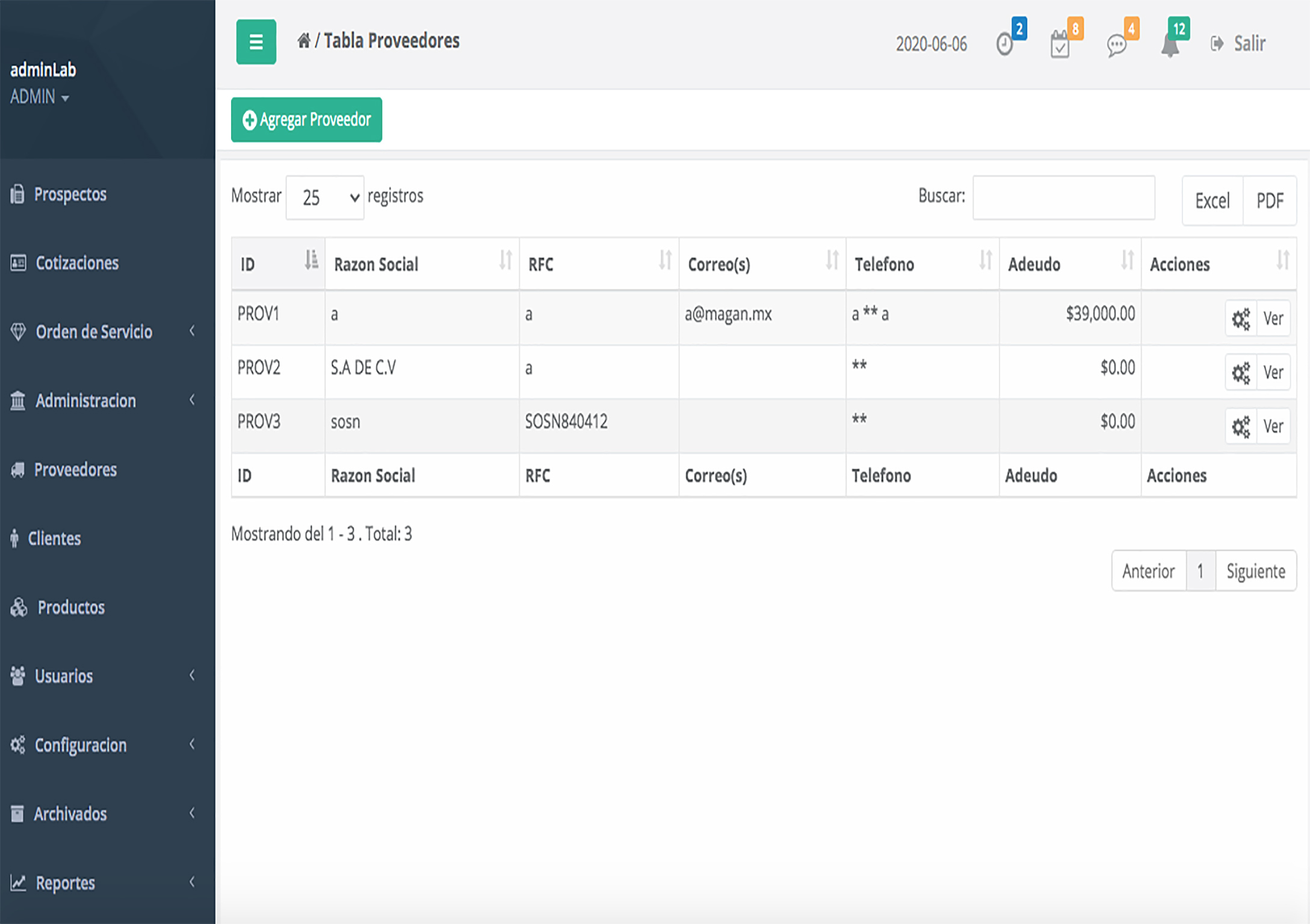Expand Archivados submenu chevron

pos(192,813)
